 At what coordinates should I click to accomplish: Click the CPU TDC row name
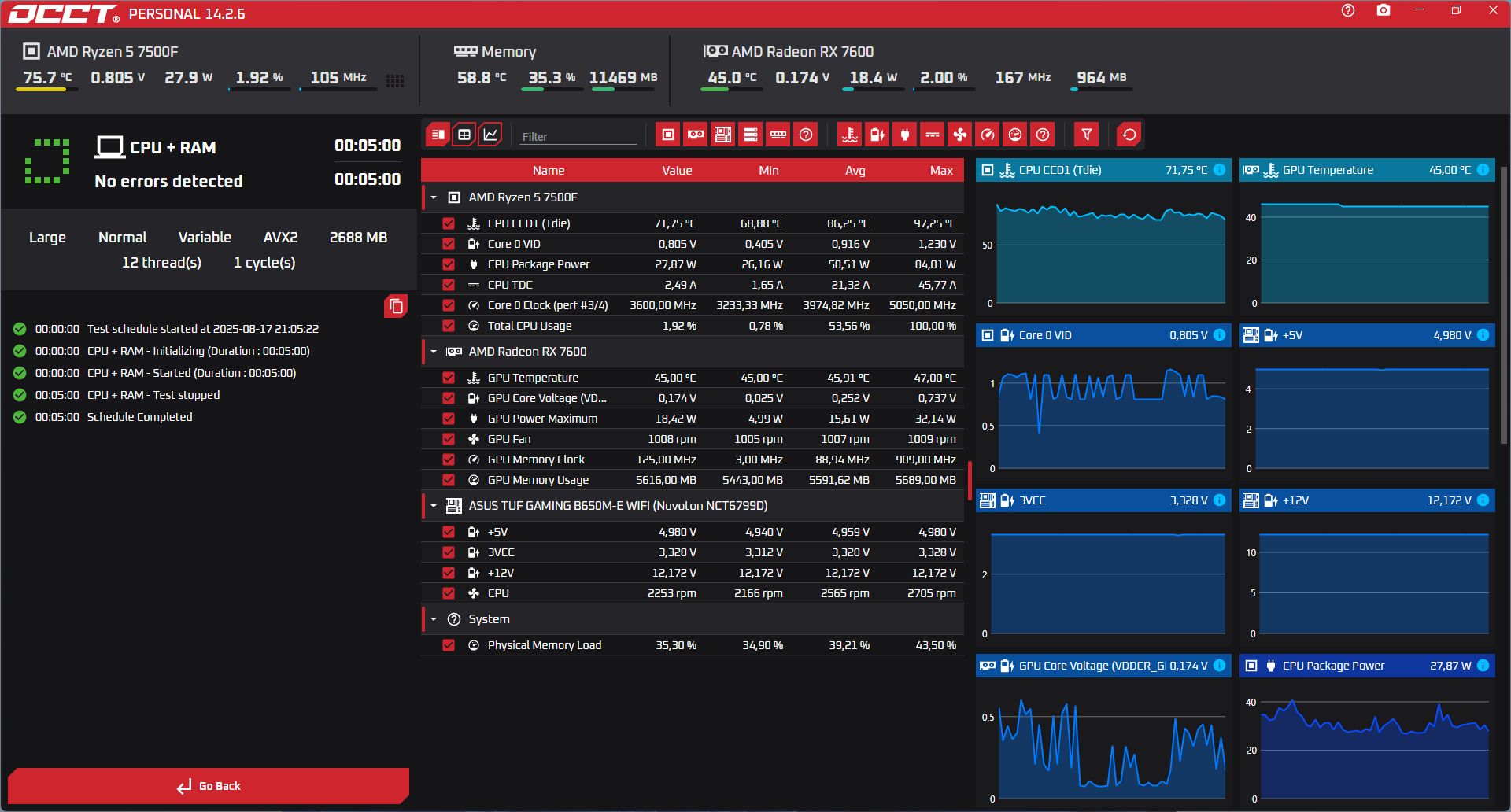coord(510,285)
